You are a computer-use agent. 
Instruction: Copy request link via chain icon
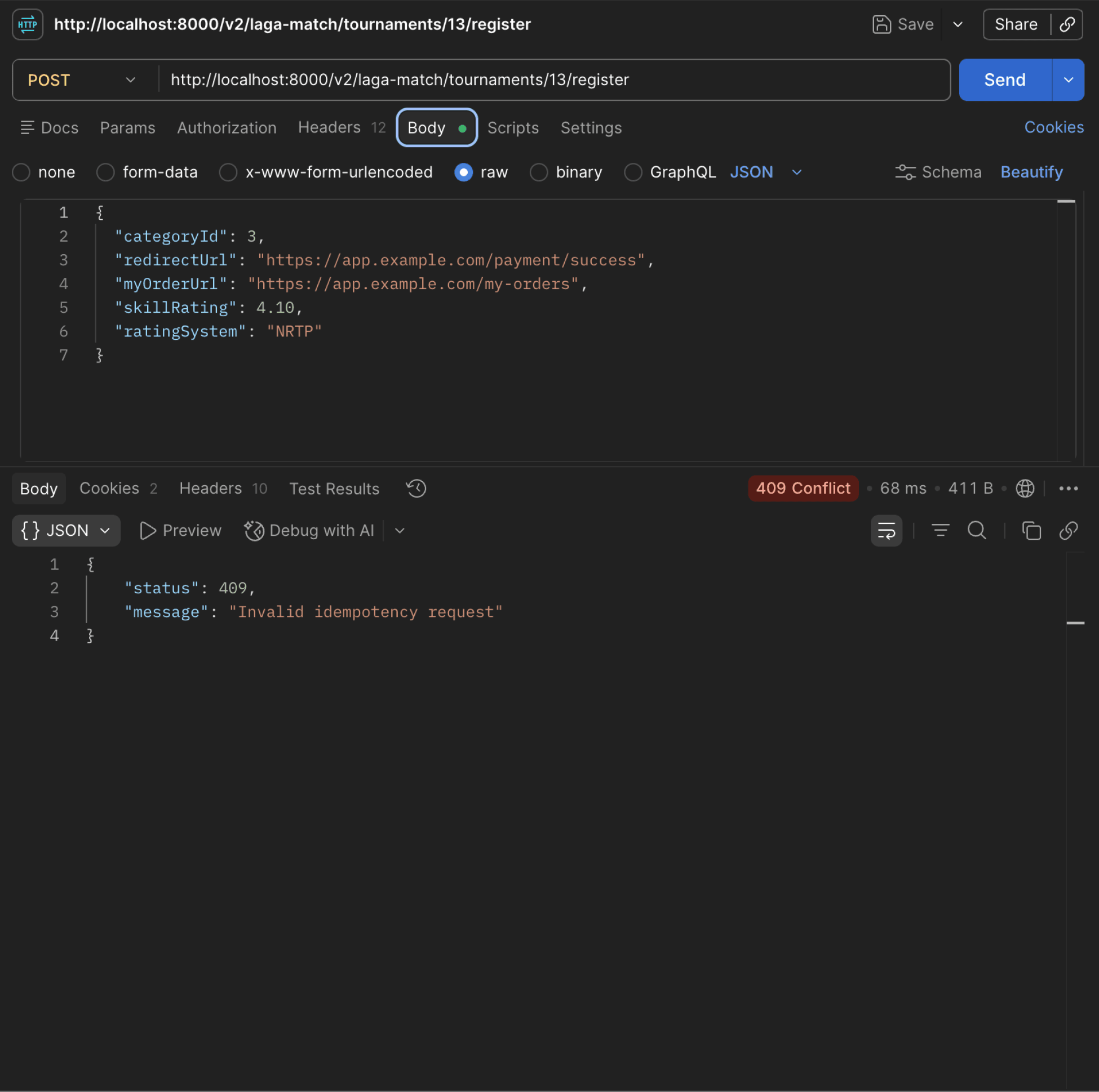1066,24
